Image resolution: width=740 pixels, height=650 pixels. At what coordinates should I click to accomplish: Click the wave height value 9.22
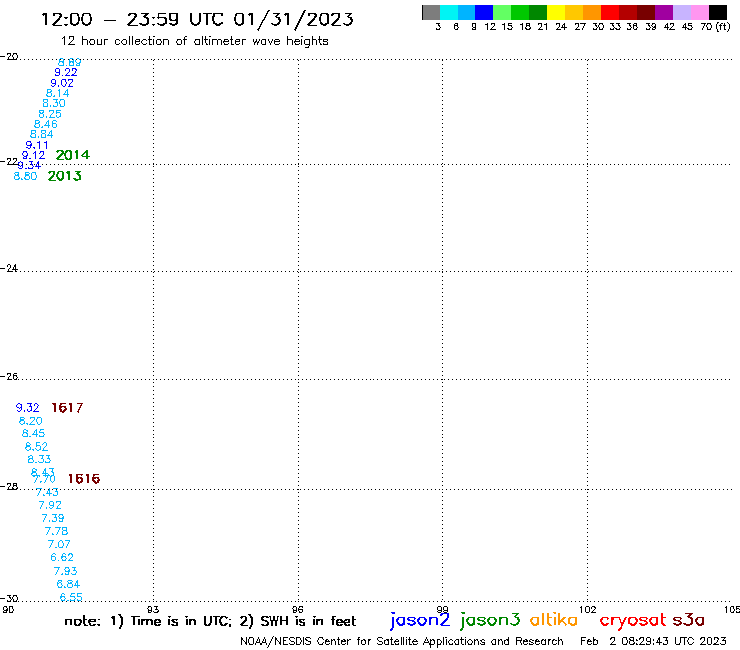pos(66,73)
